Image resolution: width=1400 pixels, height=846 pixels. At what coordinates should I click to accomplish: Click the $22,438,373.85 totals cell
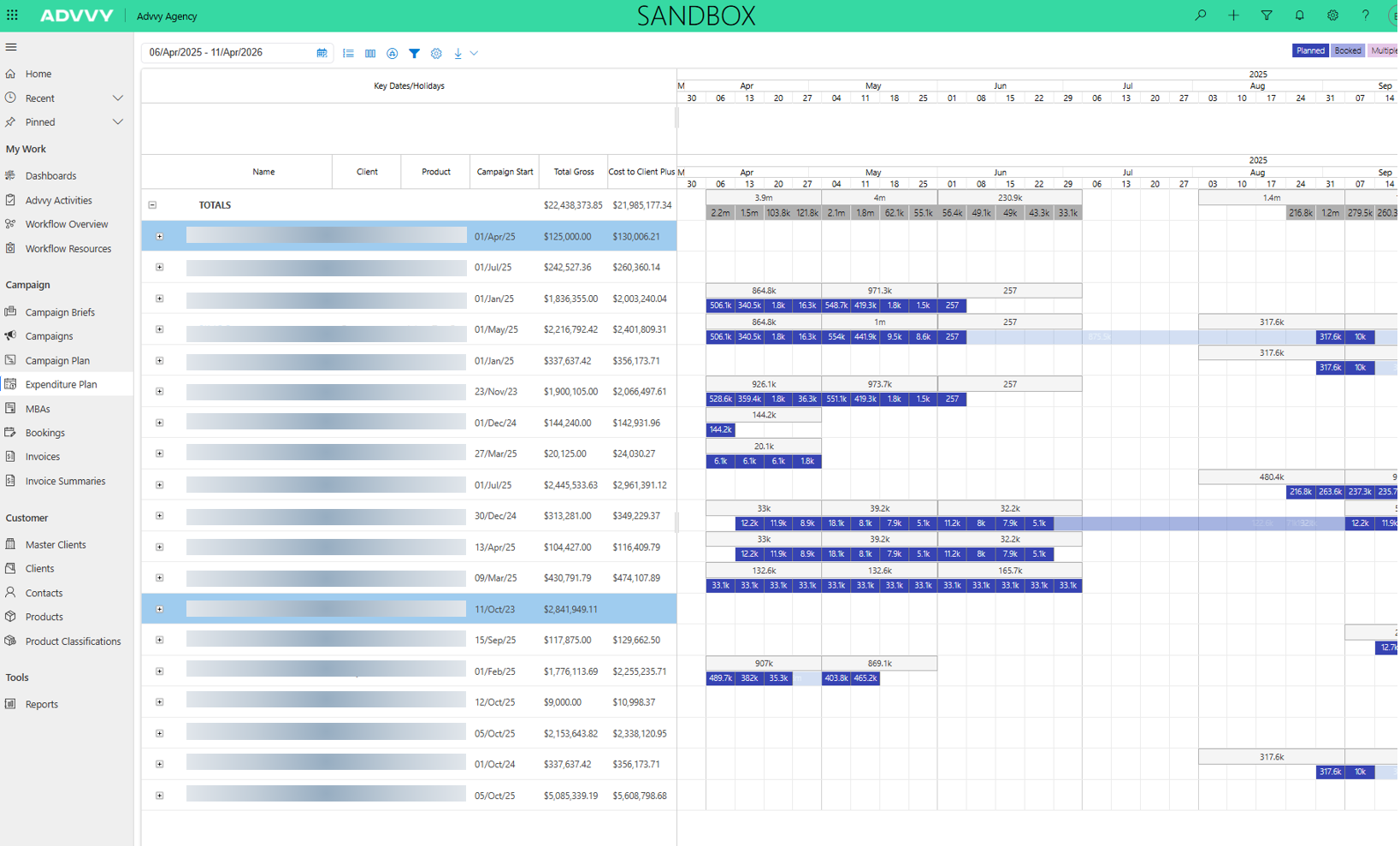pos(573,205)
